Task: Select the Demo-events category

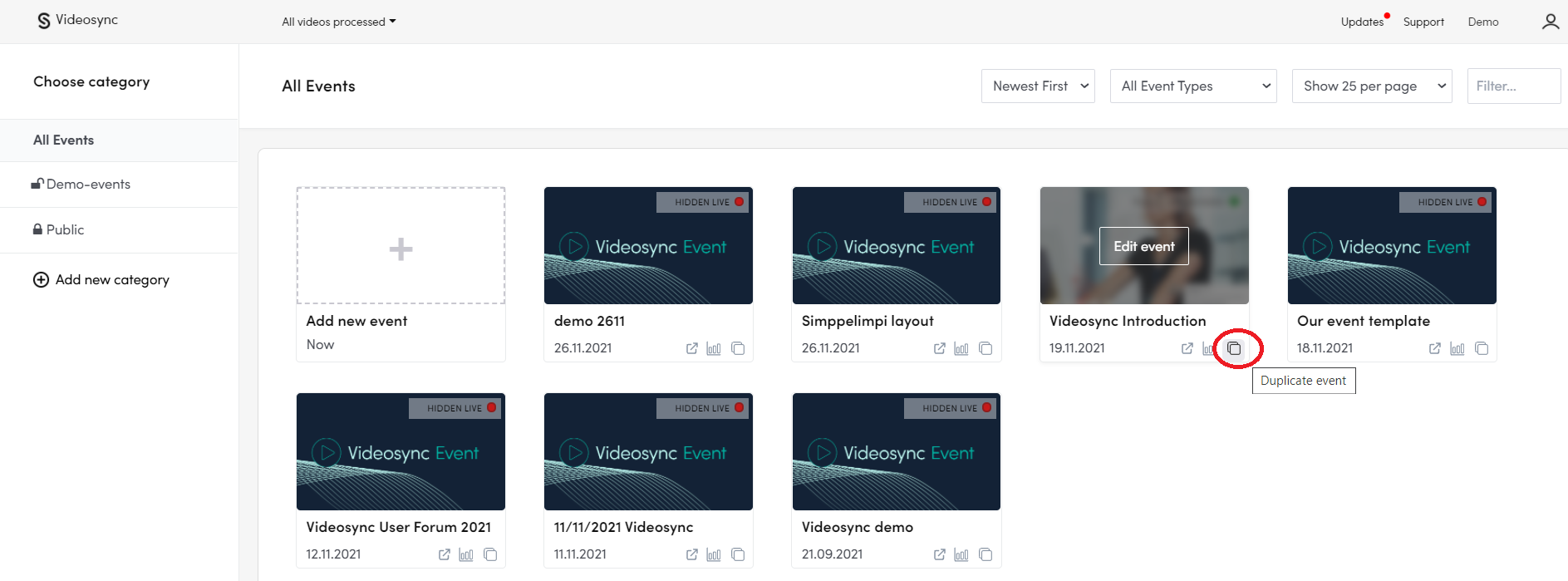Action: (88, 185)
